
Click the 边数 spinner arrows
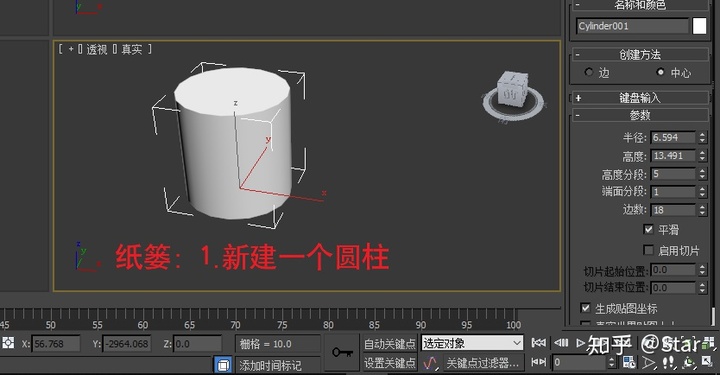pos(702,210)
